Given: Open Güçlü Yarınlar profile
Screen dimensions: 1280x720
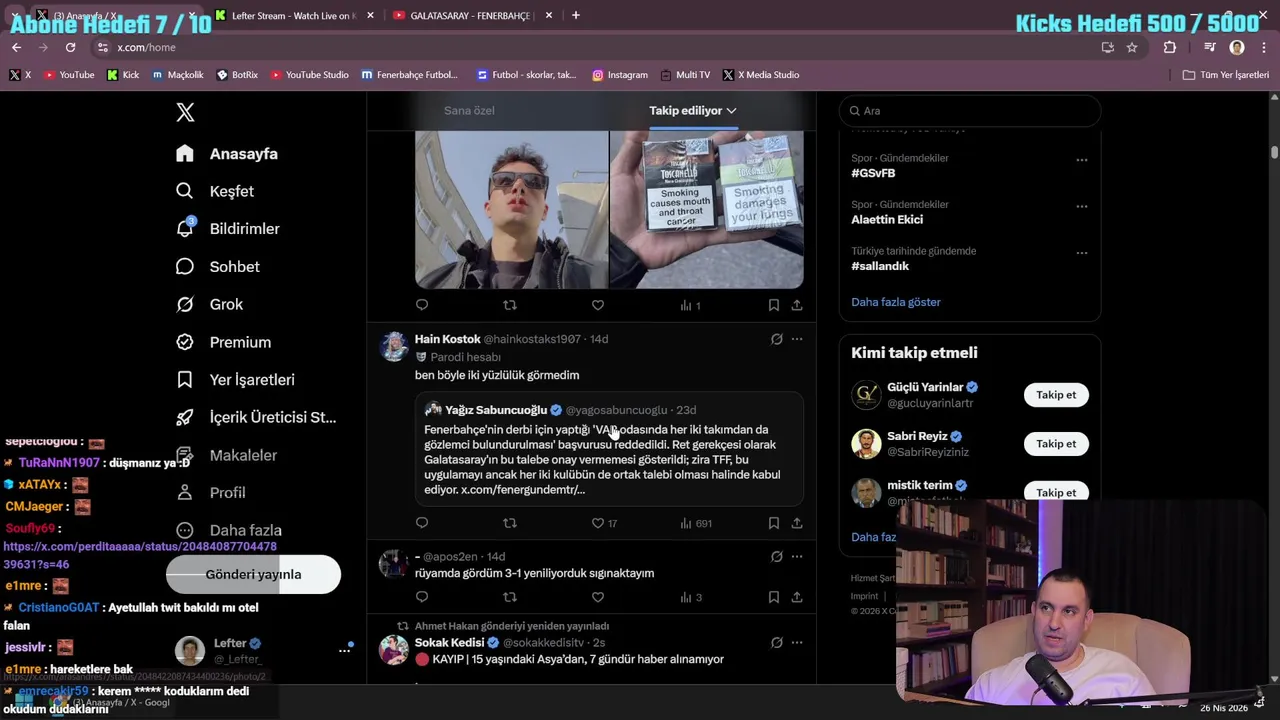Looking at the screenshot, I should pyautogui.click(x=925, y=387).
